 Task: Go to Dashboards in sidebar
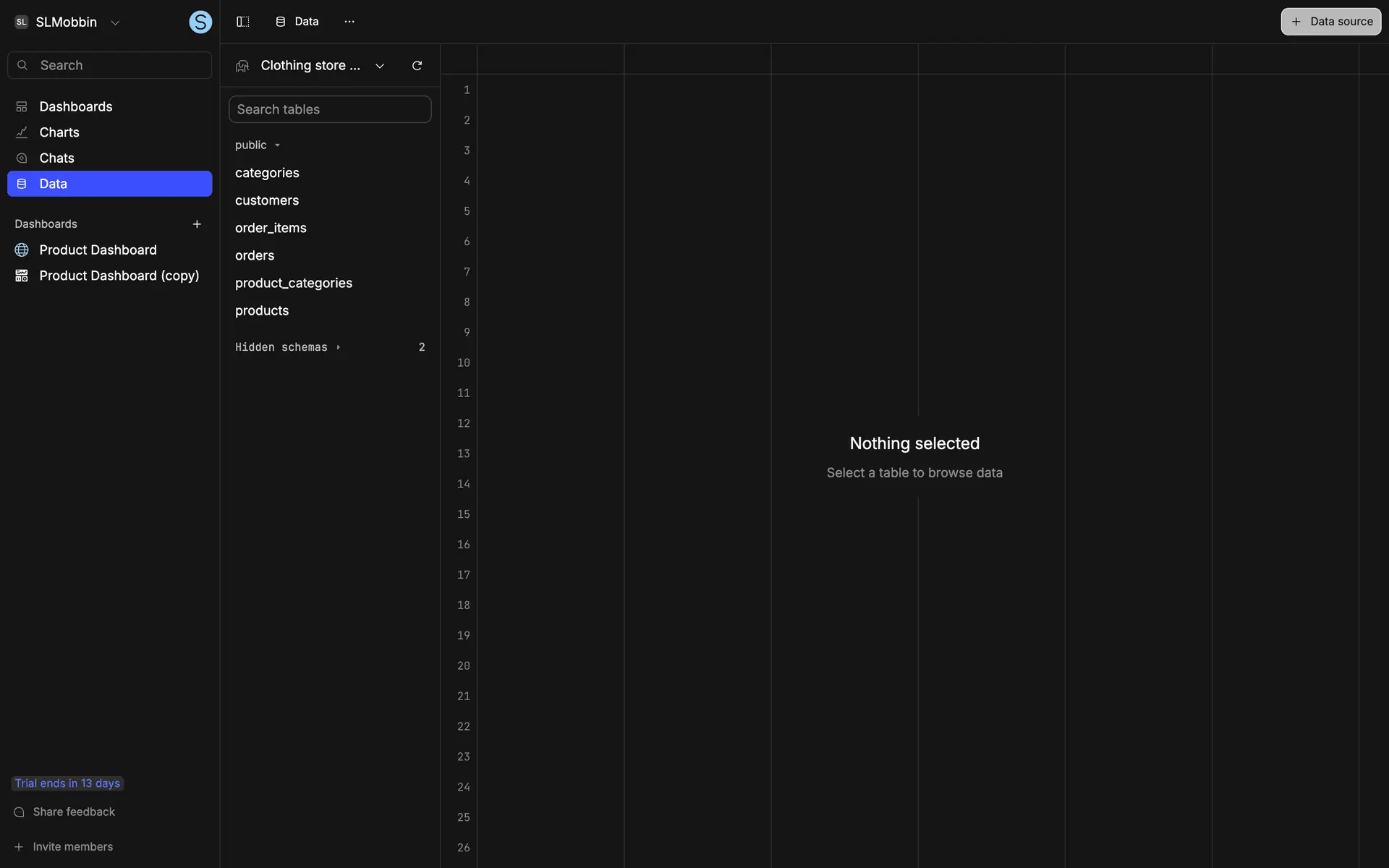75,107
